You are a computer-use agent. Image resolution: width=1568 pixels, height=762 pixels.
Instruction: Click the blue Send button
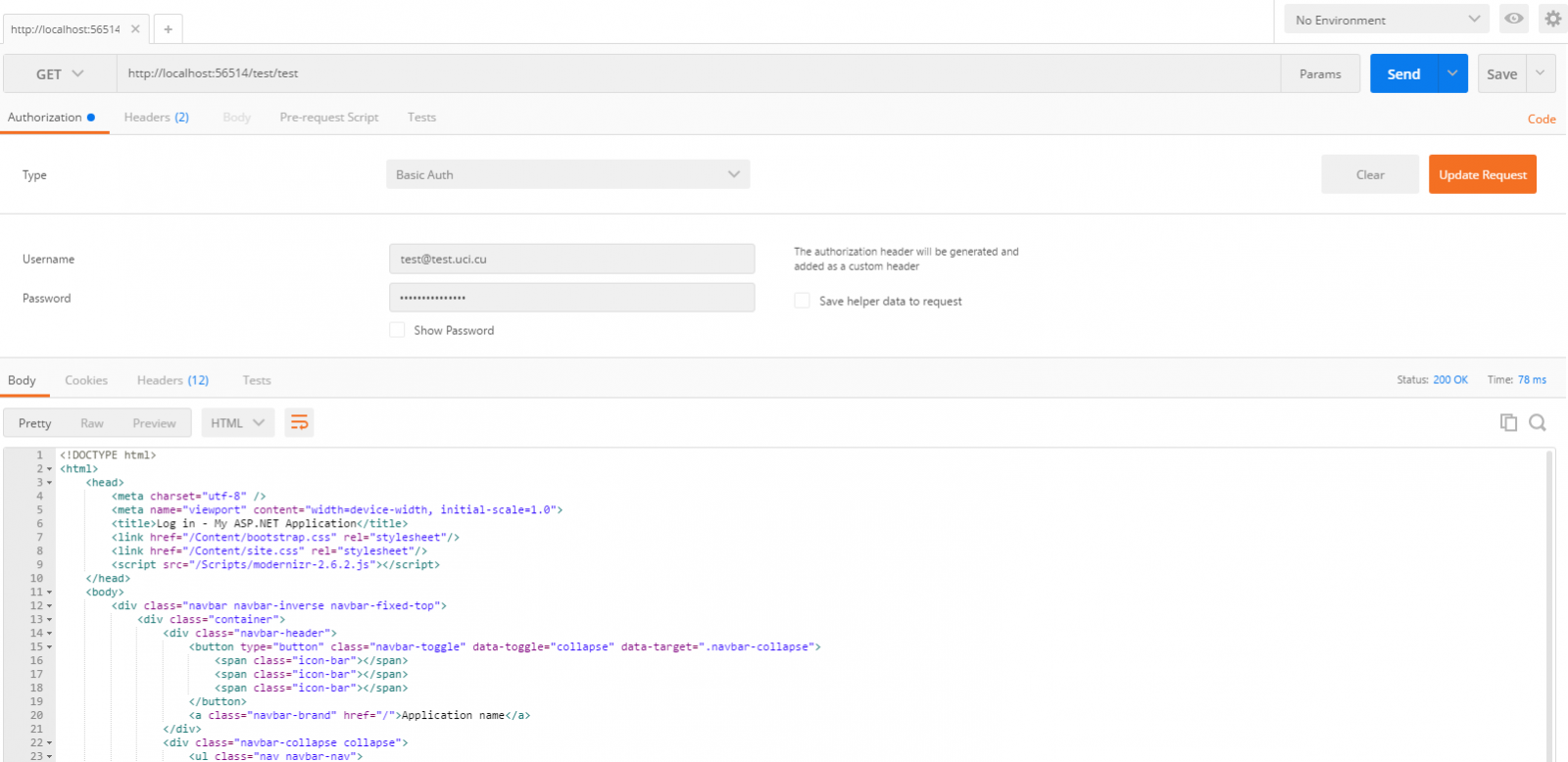[x=1403, y=73]
